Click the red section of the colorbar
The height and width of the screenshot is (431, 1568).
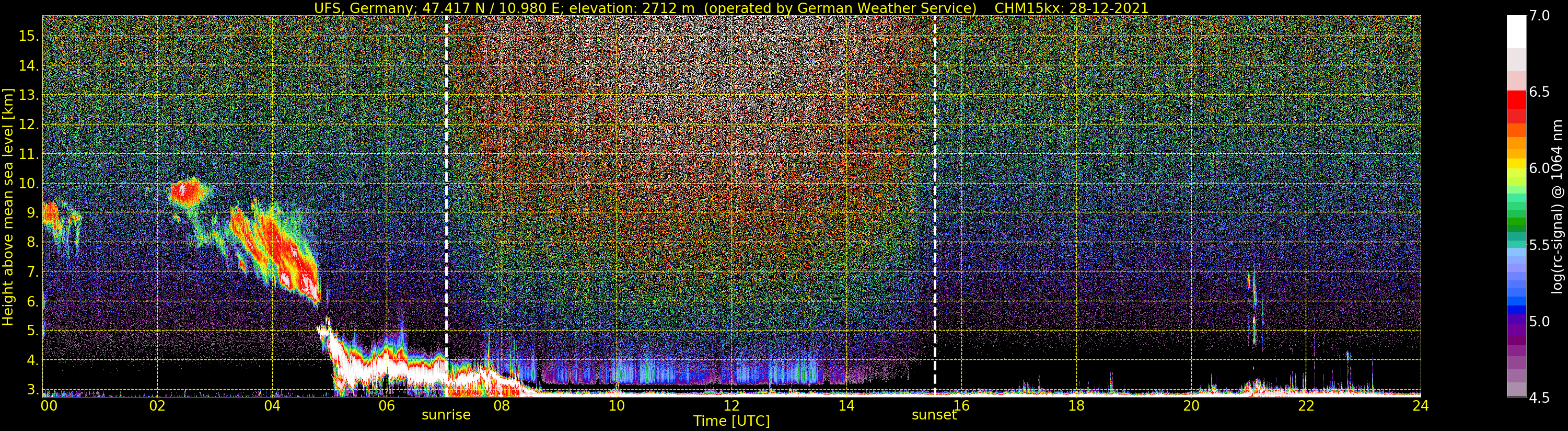point(1516,107)
